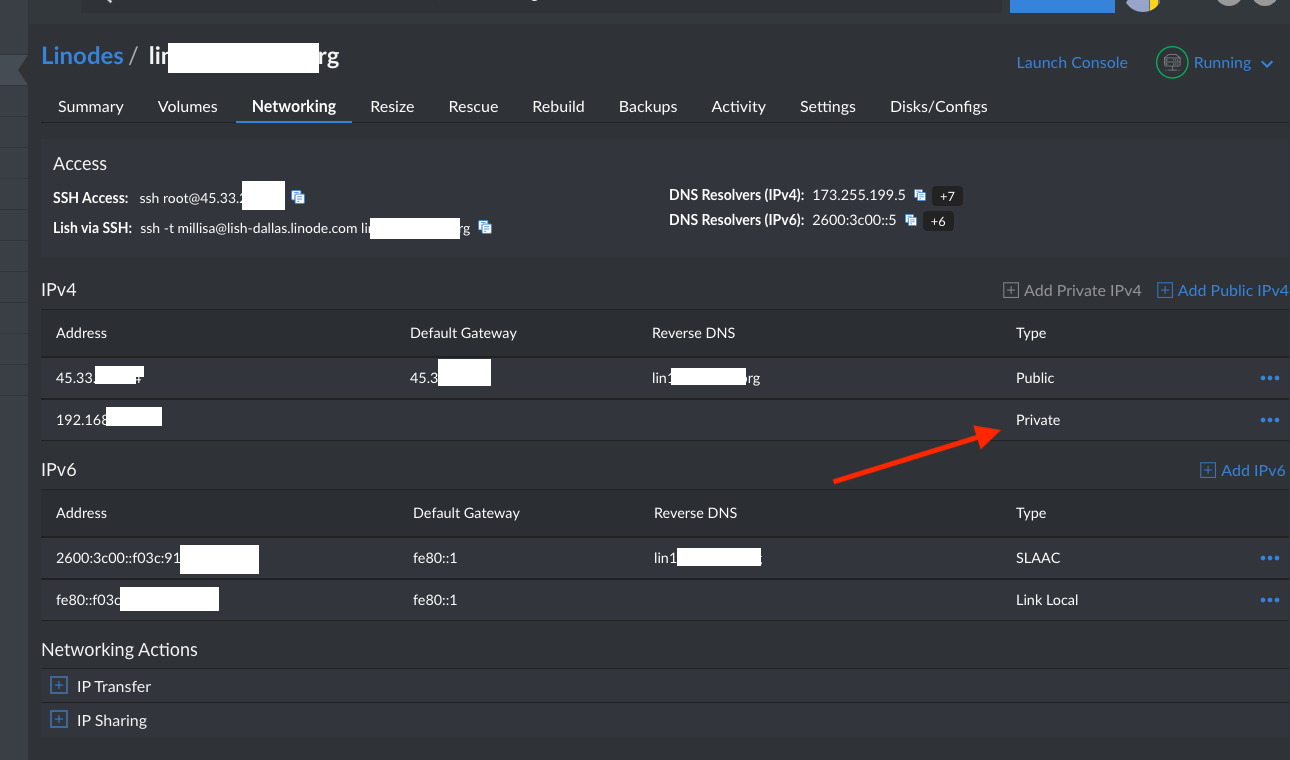Click the IPv6 Default Gateway column header
The width and height of the screenshot is (1290, 760).
click(466, 513)
